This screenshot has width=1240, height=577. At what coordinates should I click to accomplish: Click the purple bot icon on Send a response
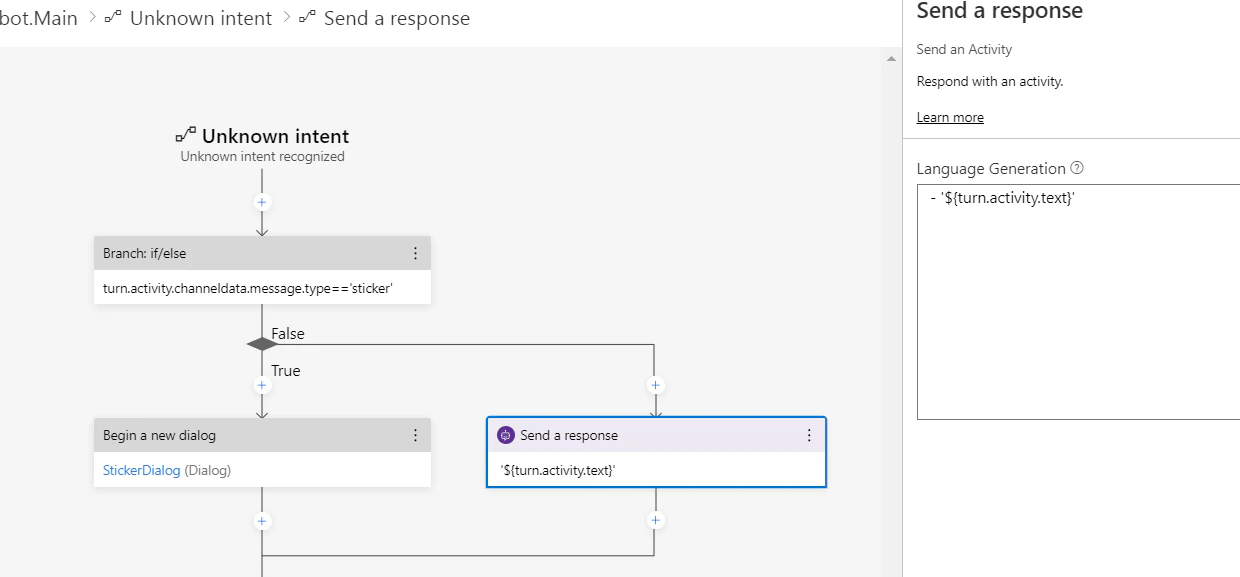(506, 435)
